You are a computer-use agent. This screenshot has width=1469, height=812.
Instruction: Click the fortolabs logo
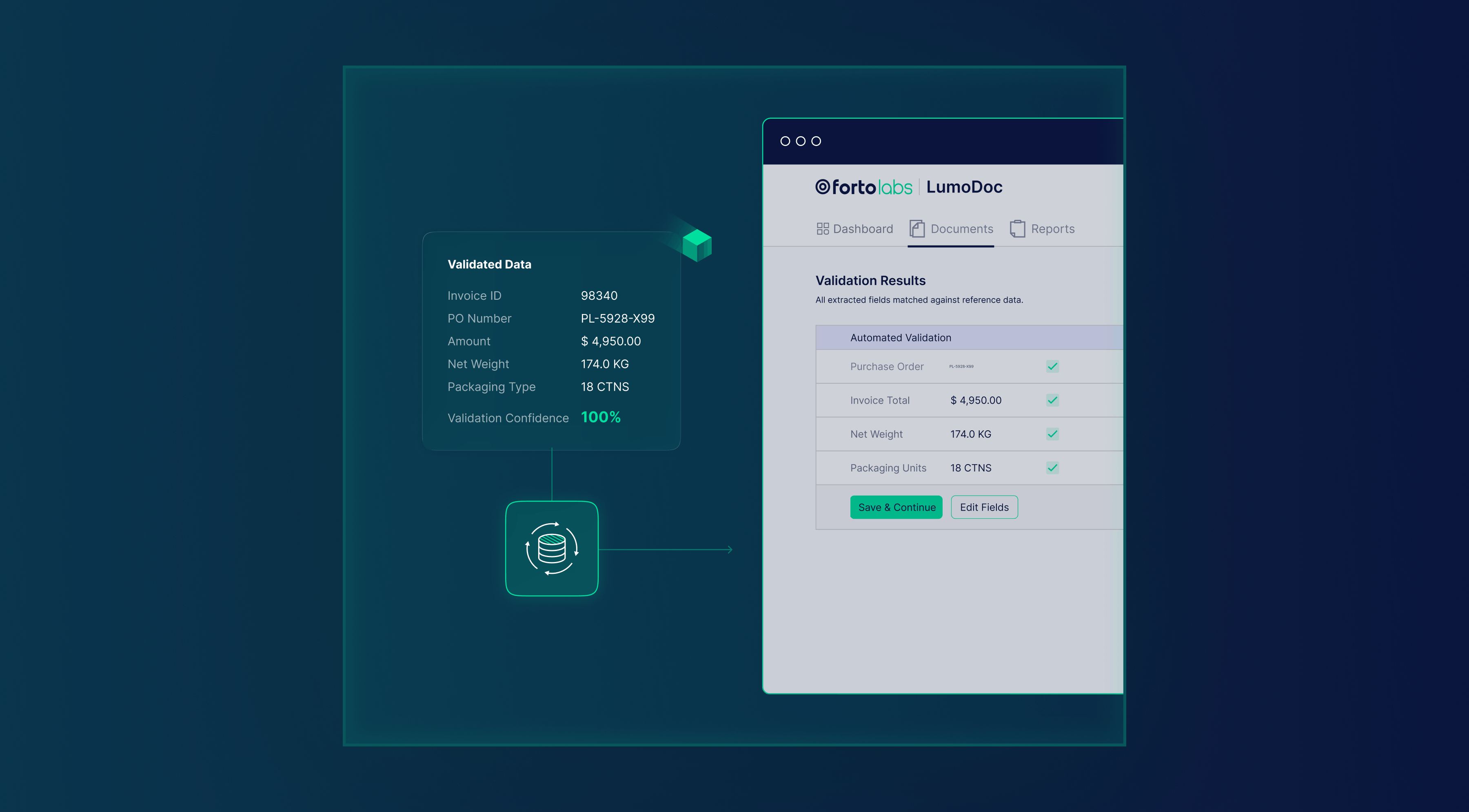pos(863,187)
